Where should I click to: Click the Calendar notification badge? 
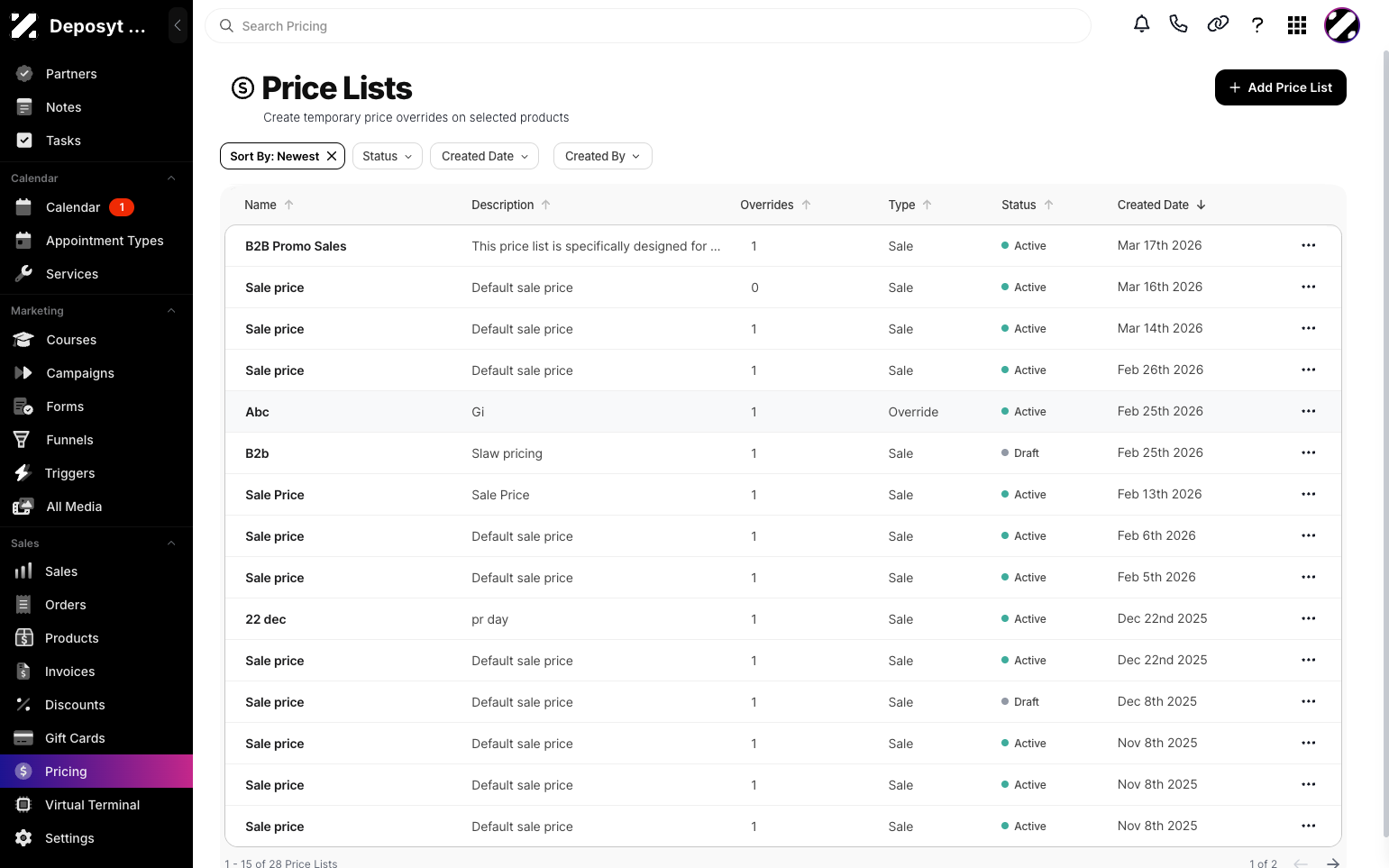coord(122,207)
